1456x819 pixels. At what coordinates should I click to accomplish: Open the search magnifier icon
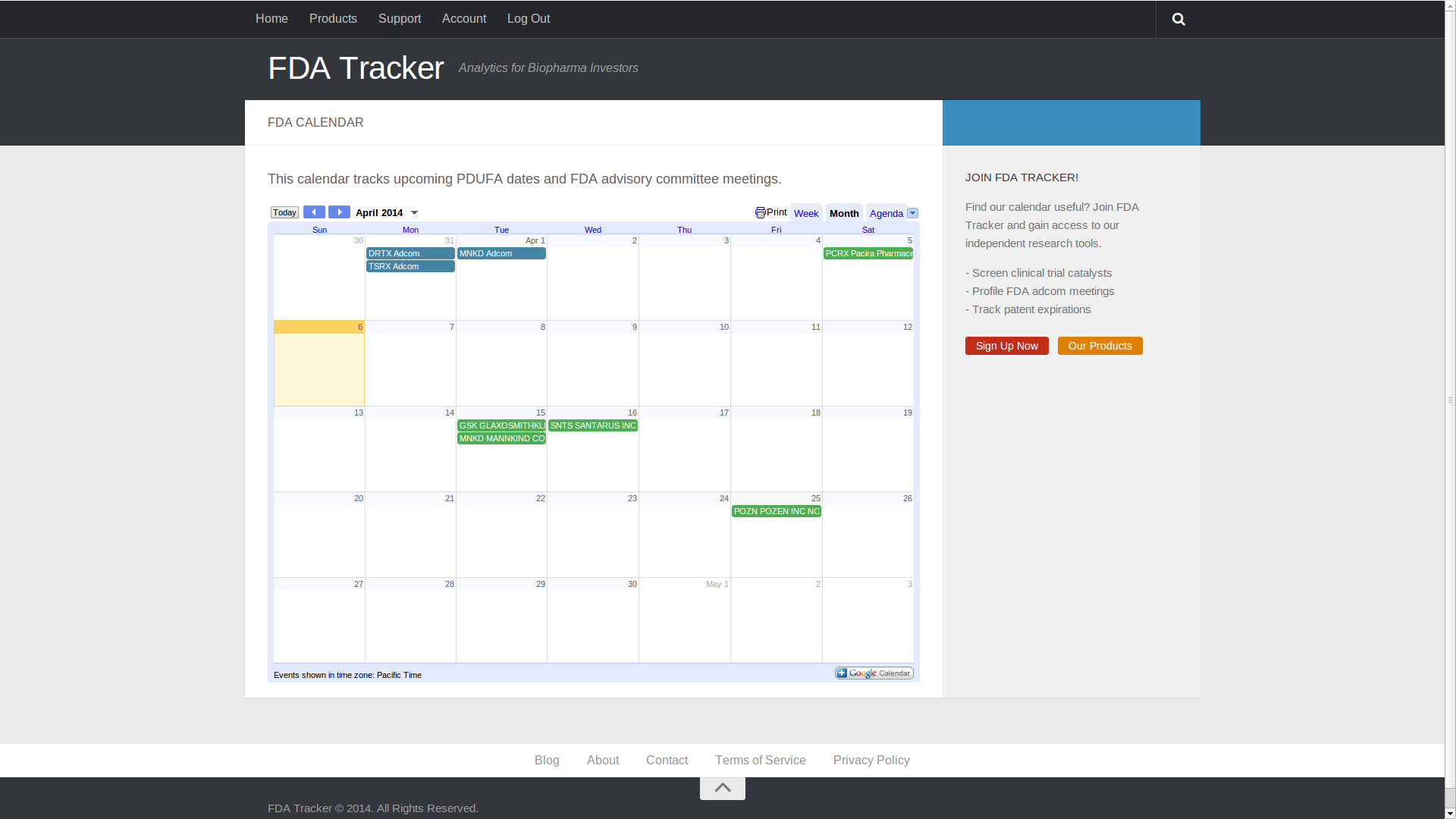[1178, 19]
